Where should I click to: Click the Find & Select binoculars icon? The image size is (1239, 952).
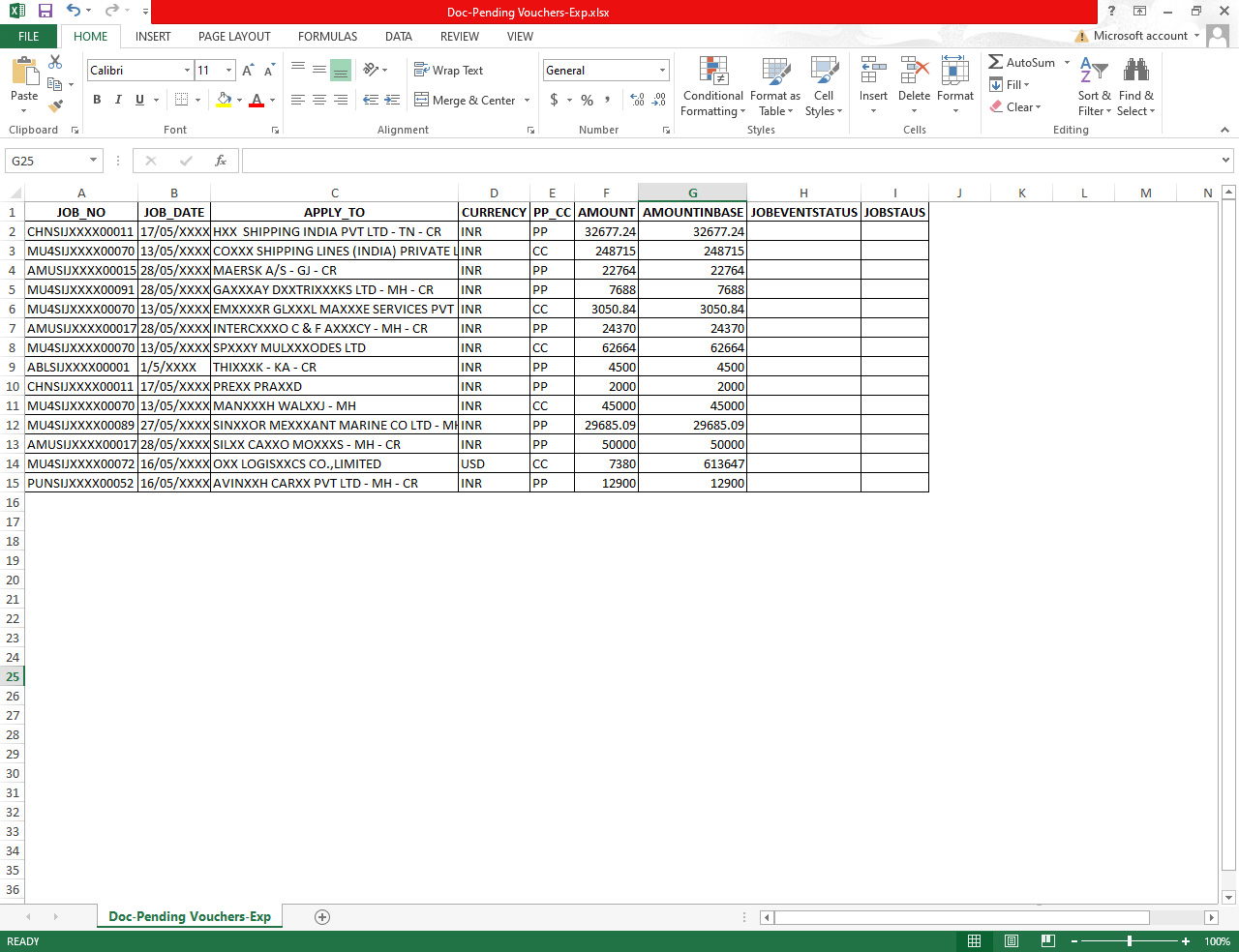[x=1135, y=73]
